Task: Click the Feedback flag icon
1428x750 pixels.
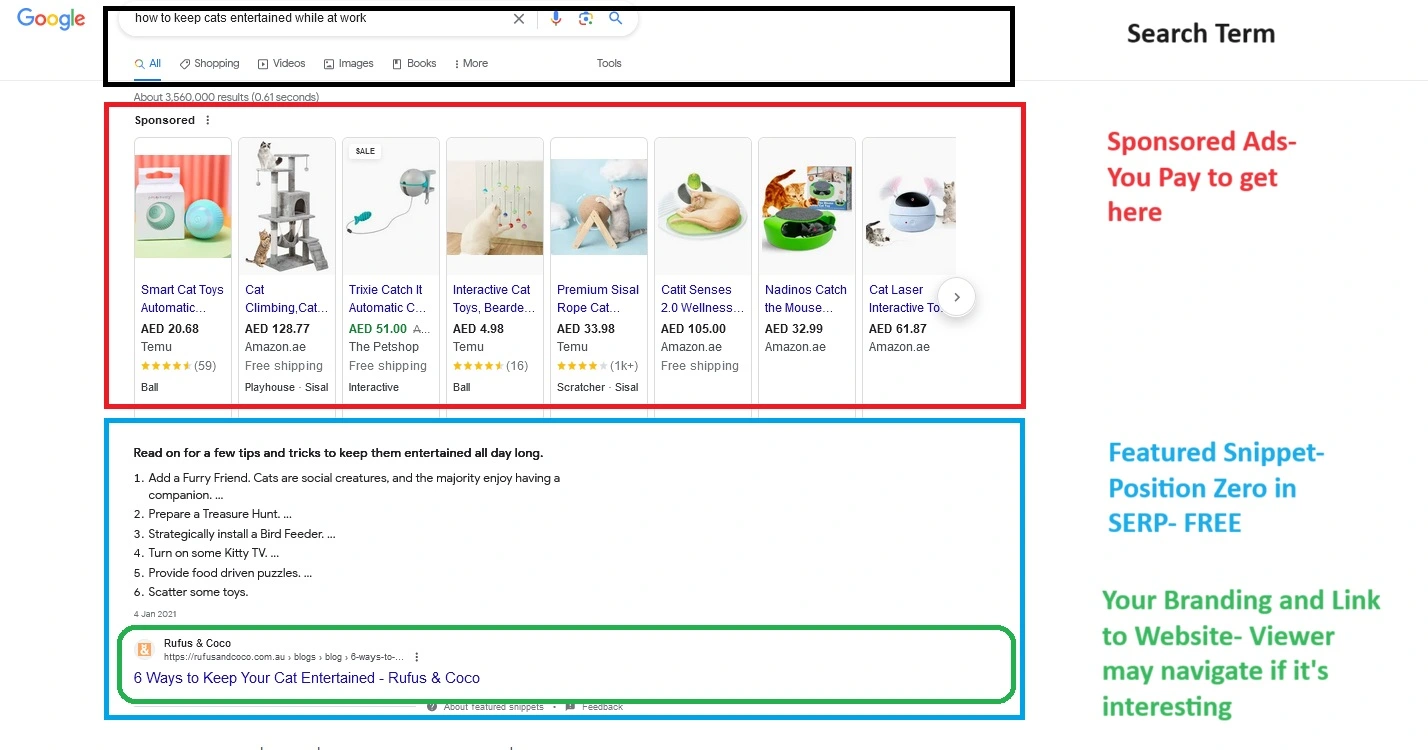Action: 570,706
